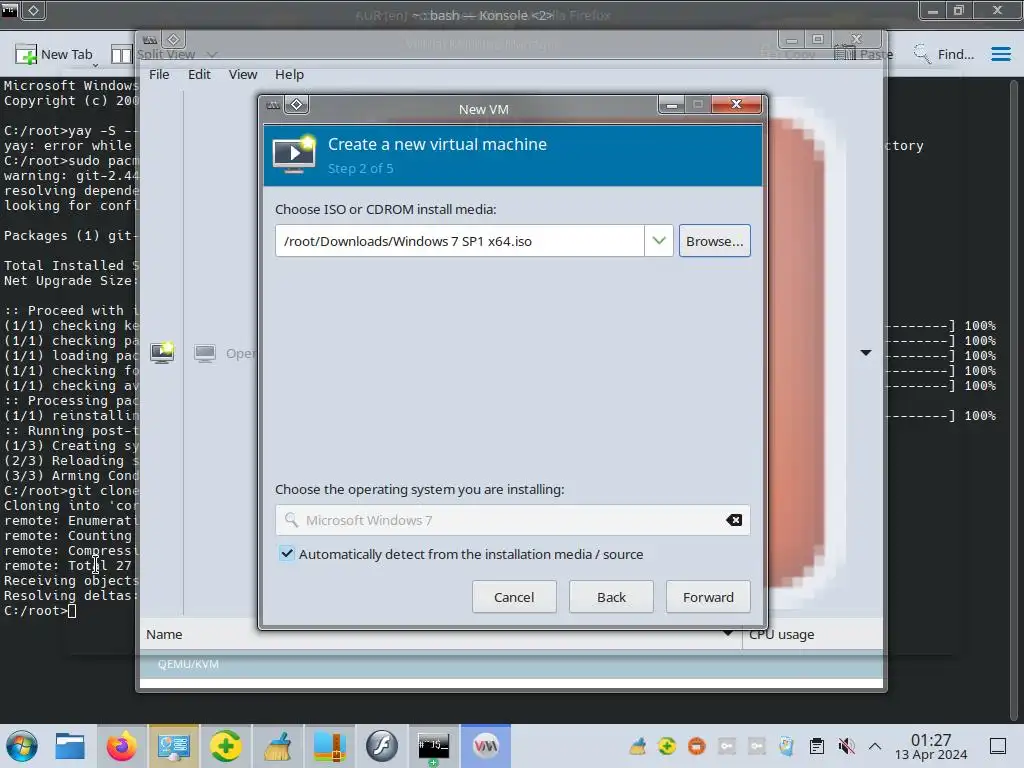This screenshot has height=768, width=1024.
Task: Select the QEMU/KVM connection row
Action: coord(511,664)
